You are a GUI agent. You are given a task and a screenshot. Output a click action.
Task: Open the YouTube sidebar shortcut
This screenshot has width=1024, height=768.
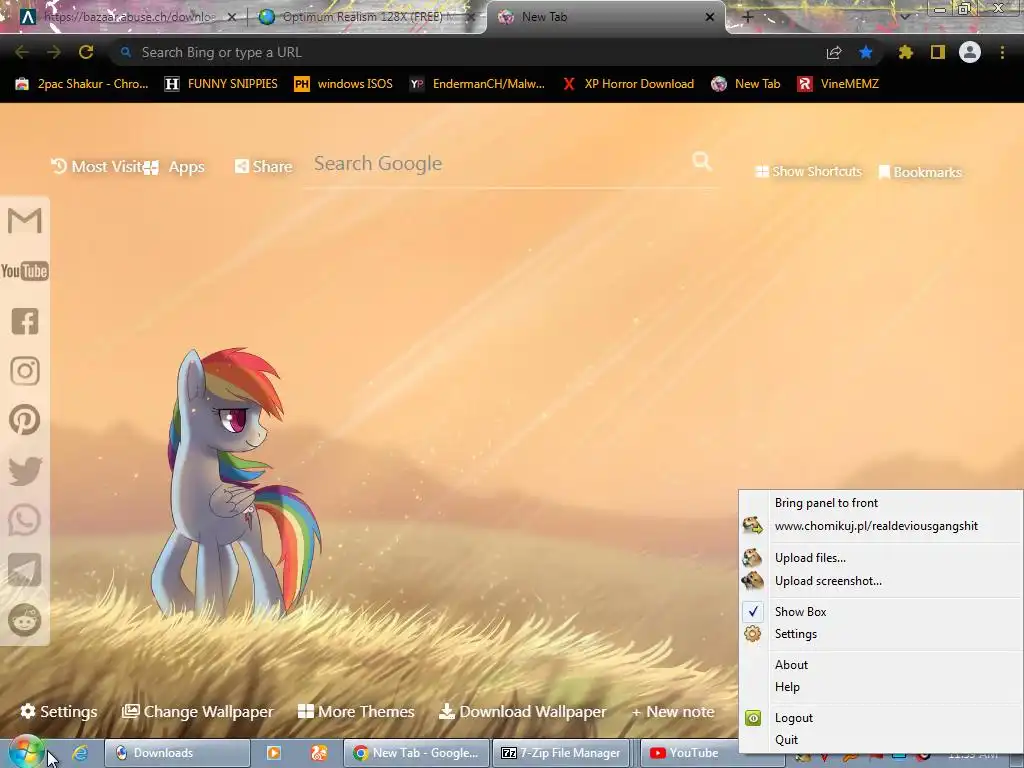pos(25,270)
